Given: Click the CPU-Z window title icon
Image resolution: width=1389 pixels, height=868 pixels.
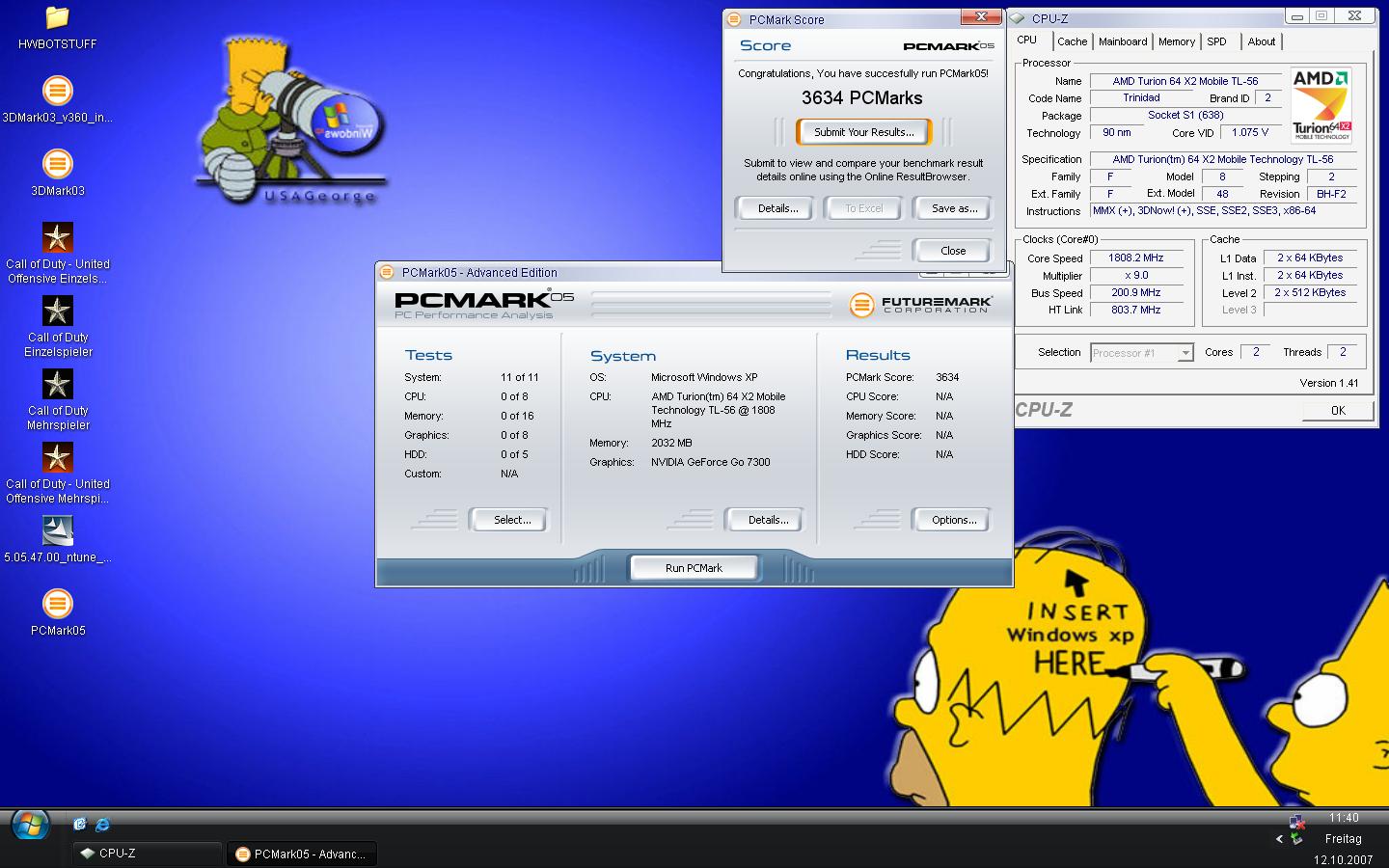Looking at the screenshot, I should (1017, 18).
